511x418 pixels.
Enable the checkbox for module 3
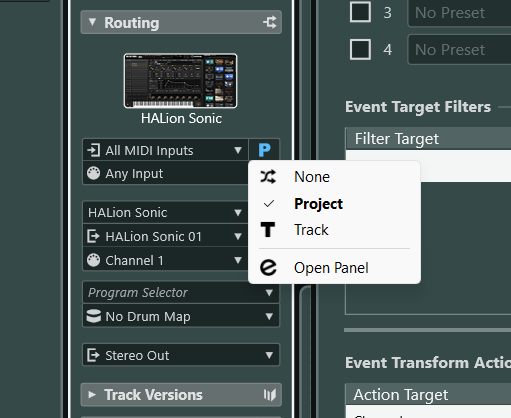(360, 12)
